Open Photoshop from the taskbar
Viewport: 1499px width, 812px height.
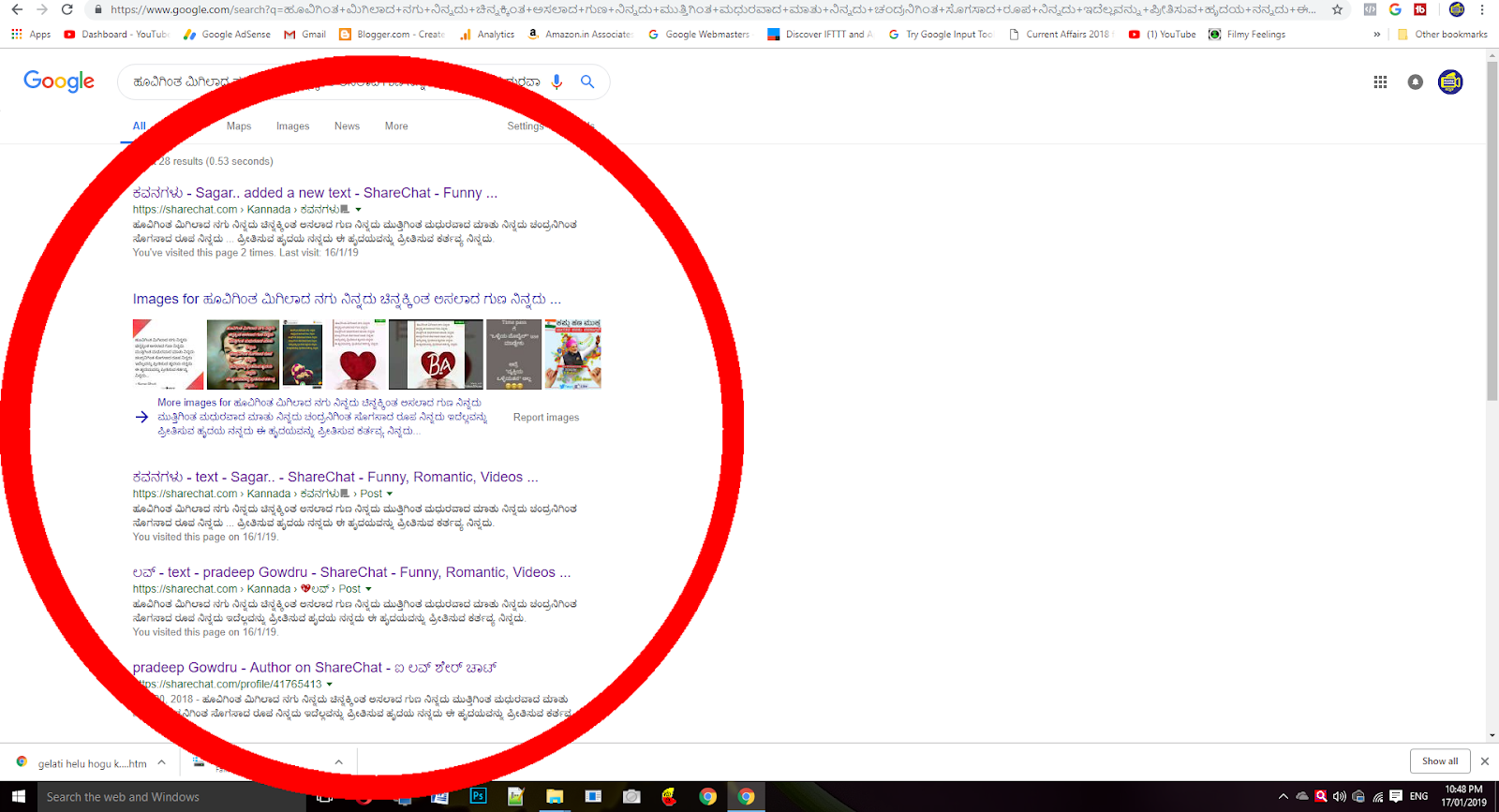coord(478,797)
